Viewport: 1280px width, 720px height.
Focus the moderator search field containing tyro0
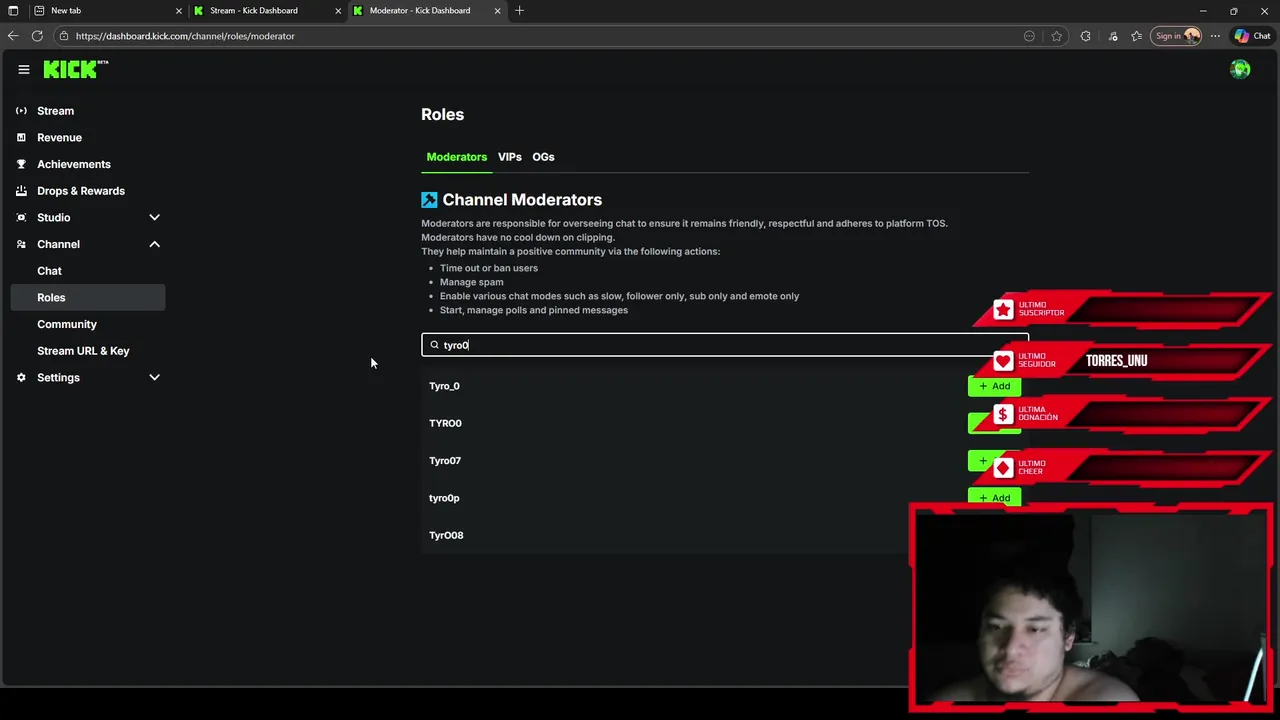pyautogui.click(x=725, y=345)
